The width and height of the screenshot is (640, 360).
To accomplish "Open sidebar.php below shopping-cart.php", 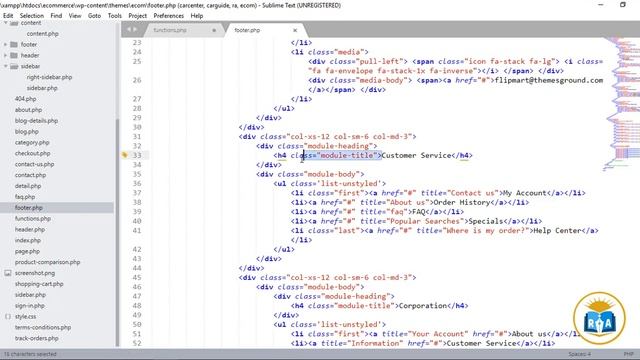I will click(30, 295).
